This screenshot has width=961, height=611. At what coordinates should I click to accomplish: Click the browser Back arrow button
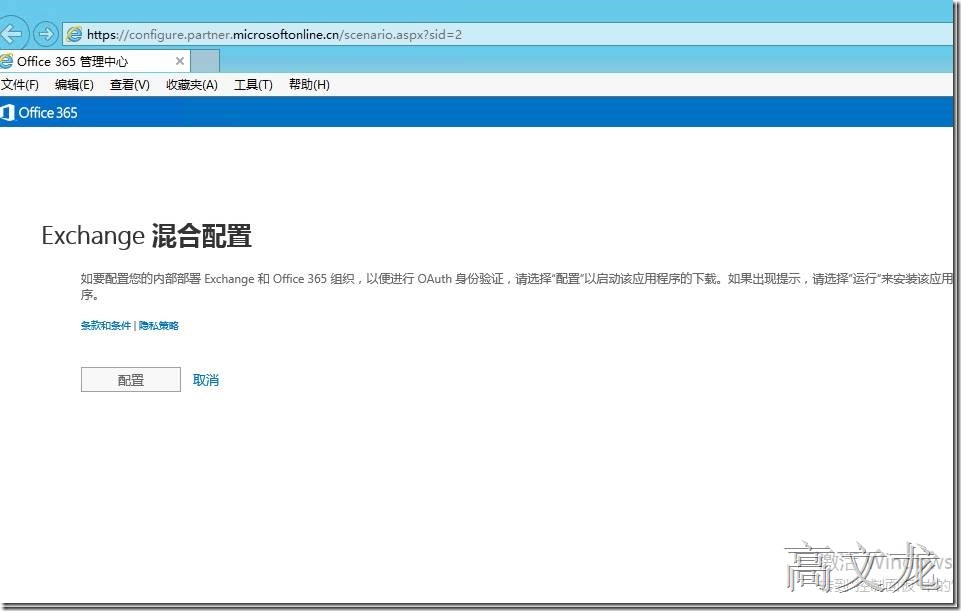pyautogui.click(x=12, y=34)
